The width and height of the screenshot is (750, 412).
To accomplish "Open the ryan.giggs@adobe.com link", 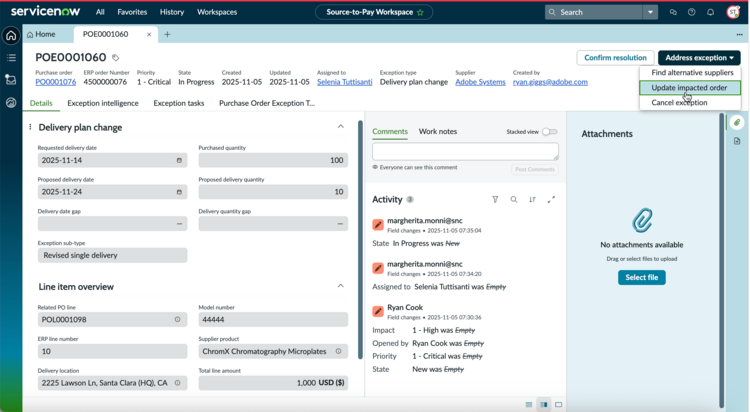I will tap(550, 82).
